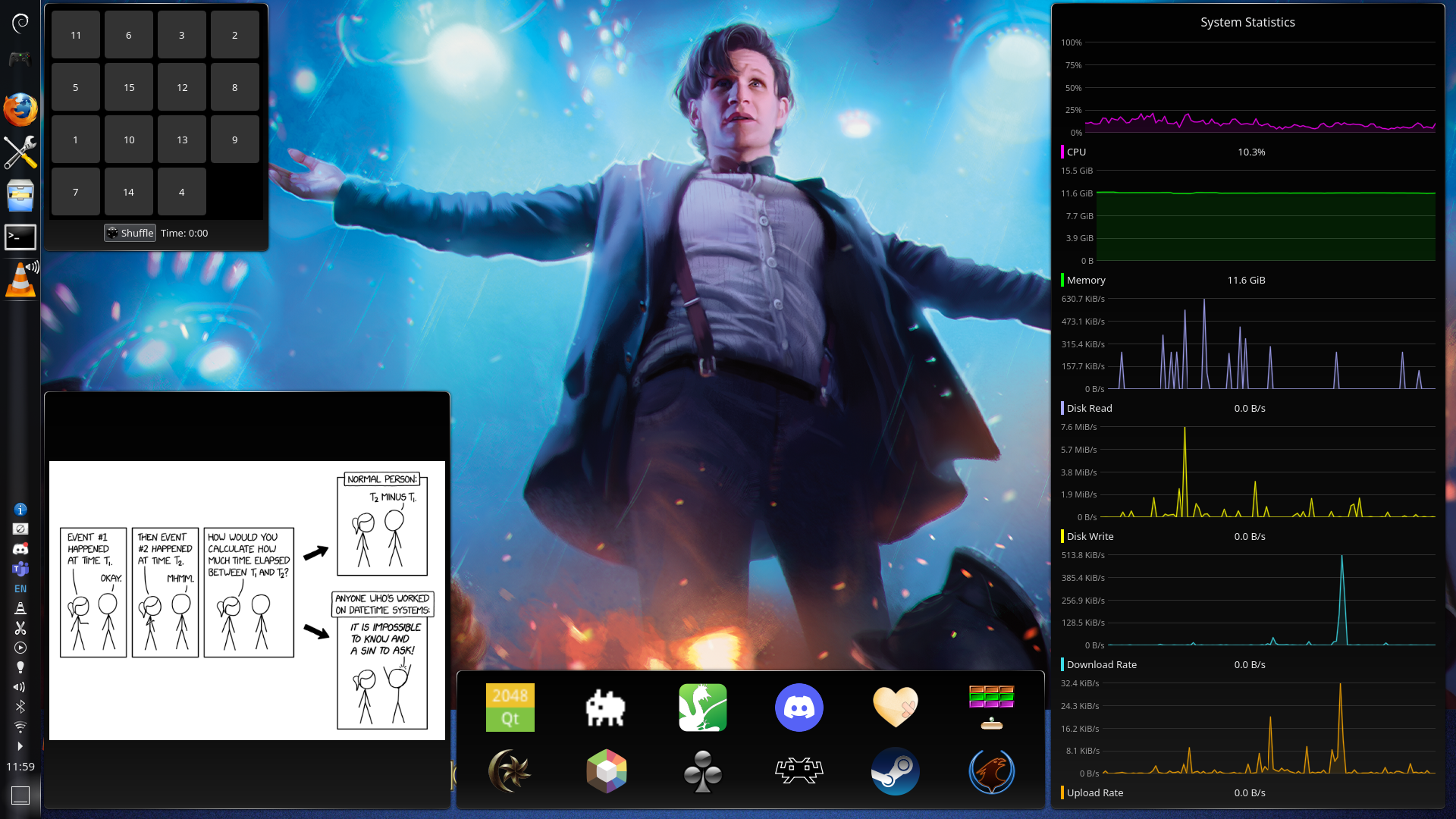
Task: Click the Discord tray icon with notification
Action: coord(20,548)
